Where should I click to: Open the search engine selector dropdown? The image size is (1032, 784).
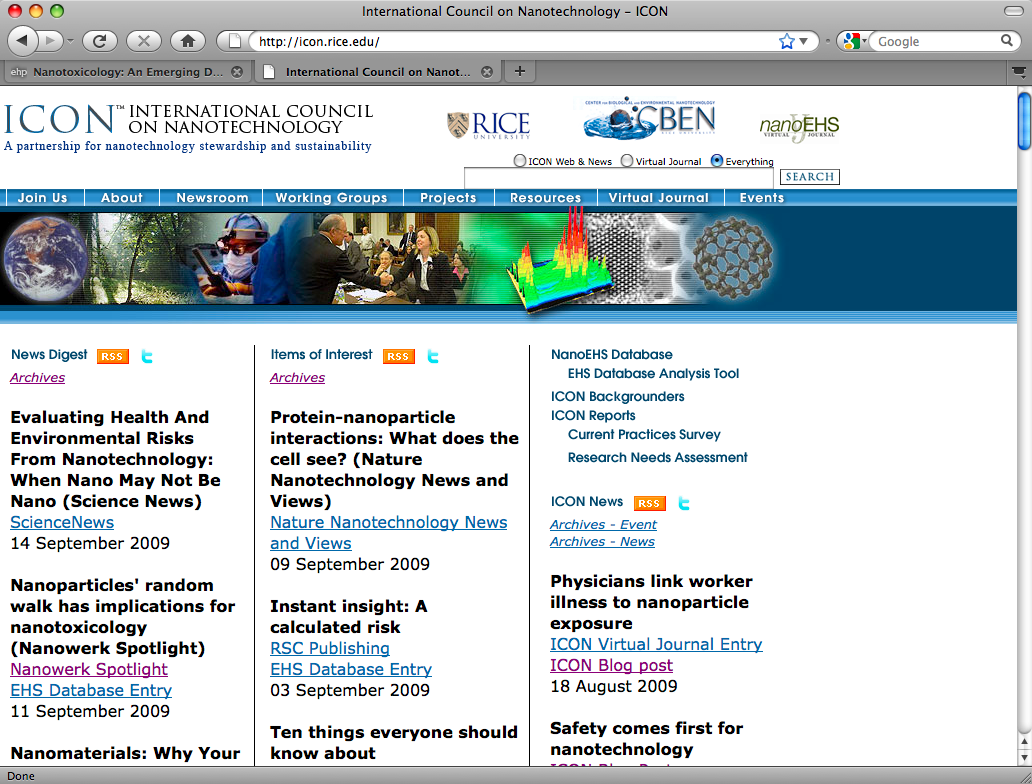(854, 41)
